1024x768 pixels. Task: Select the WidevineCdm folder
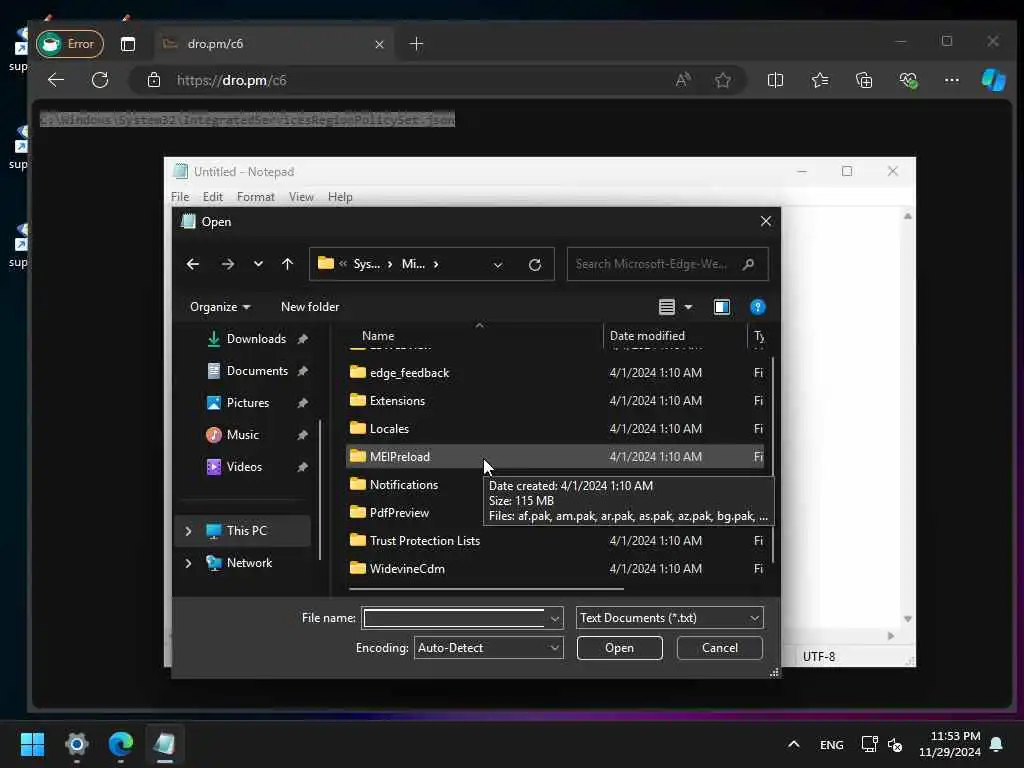tap(555, 569)
